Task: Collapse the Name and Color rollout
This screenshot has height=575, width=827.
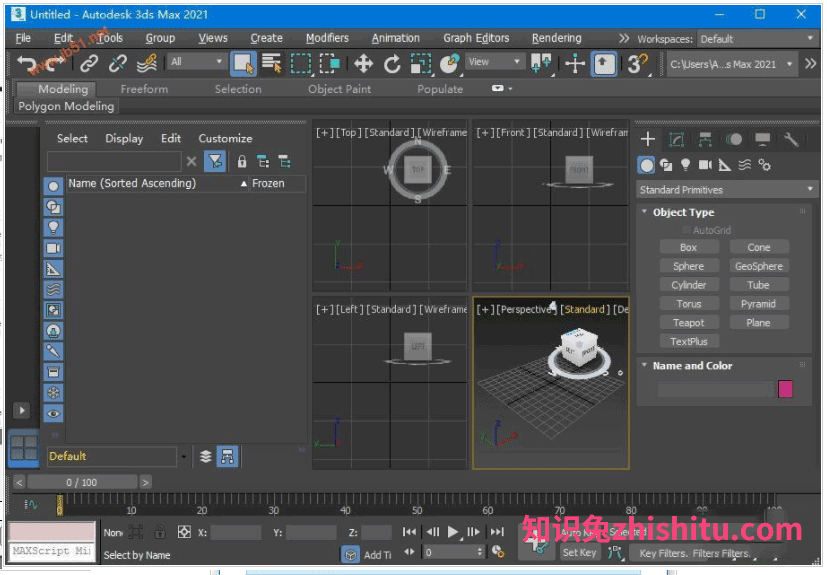Action: click(x=644, y=365)
